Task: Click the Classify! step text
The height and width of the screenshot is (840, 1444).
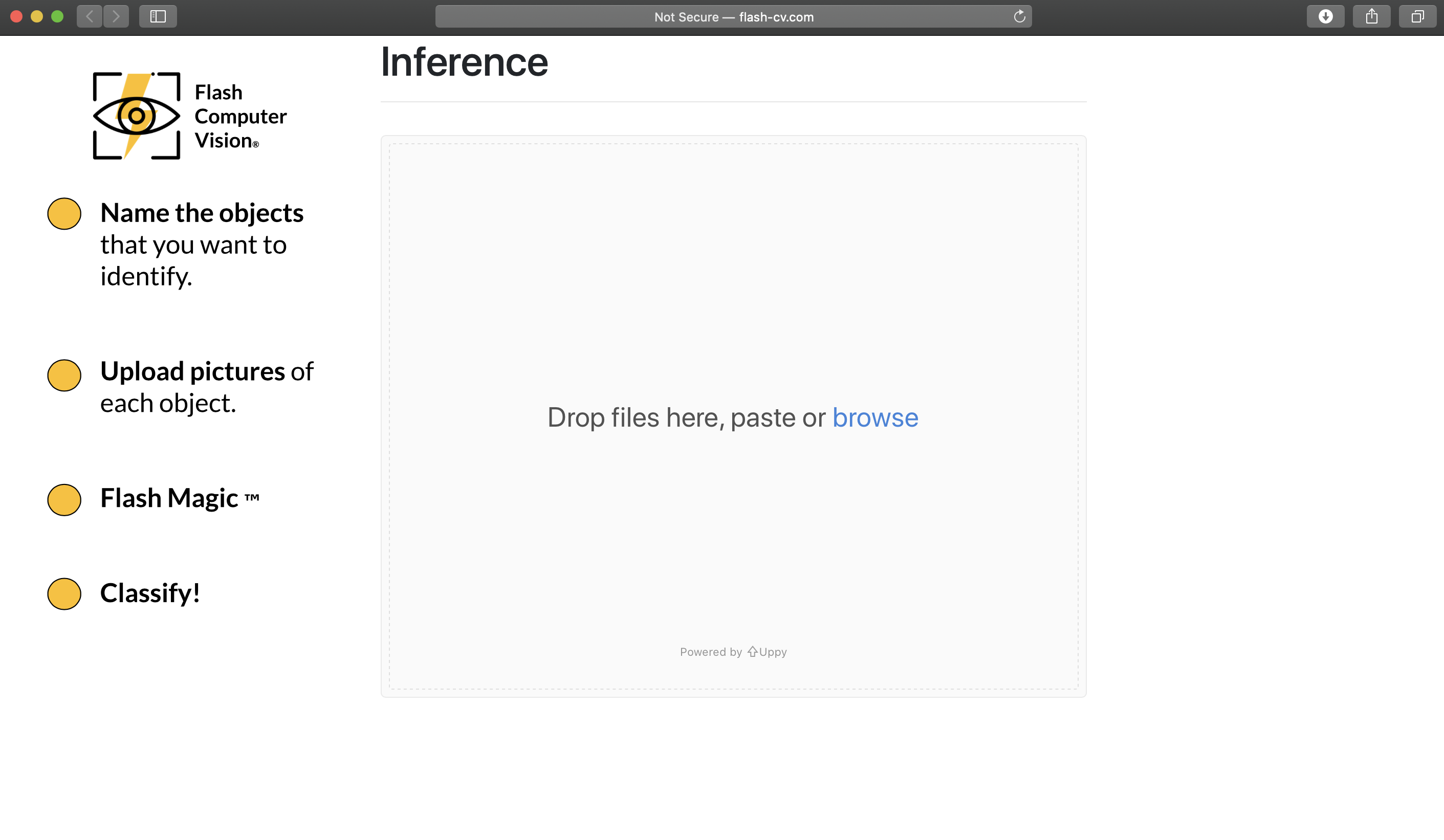Action: (x=150, y=592)
